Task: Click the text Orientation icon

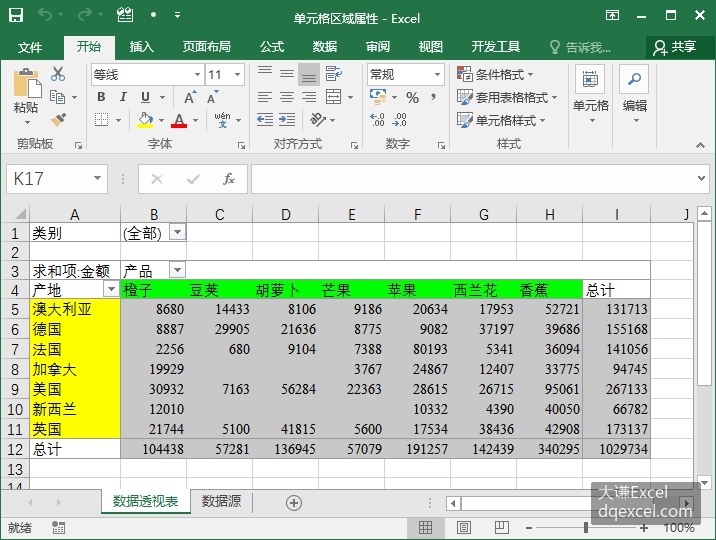Action: click(x=318, y=120)
